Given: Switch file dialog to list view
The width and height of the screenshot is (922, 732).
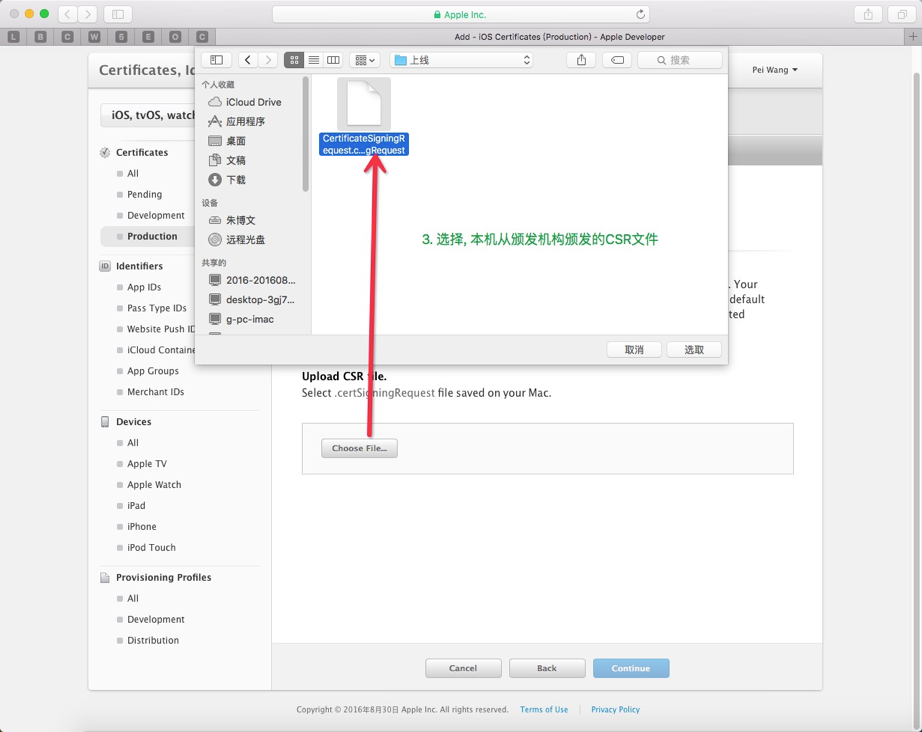Looking at the screenshot, I should click(314, 60).
